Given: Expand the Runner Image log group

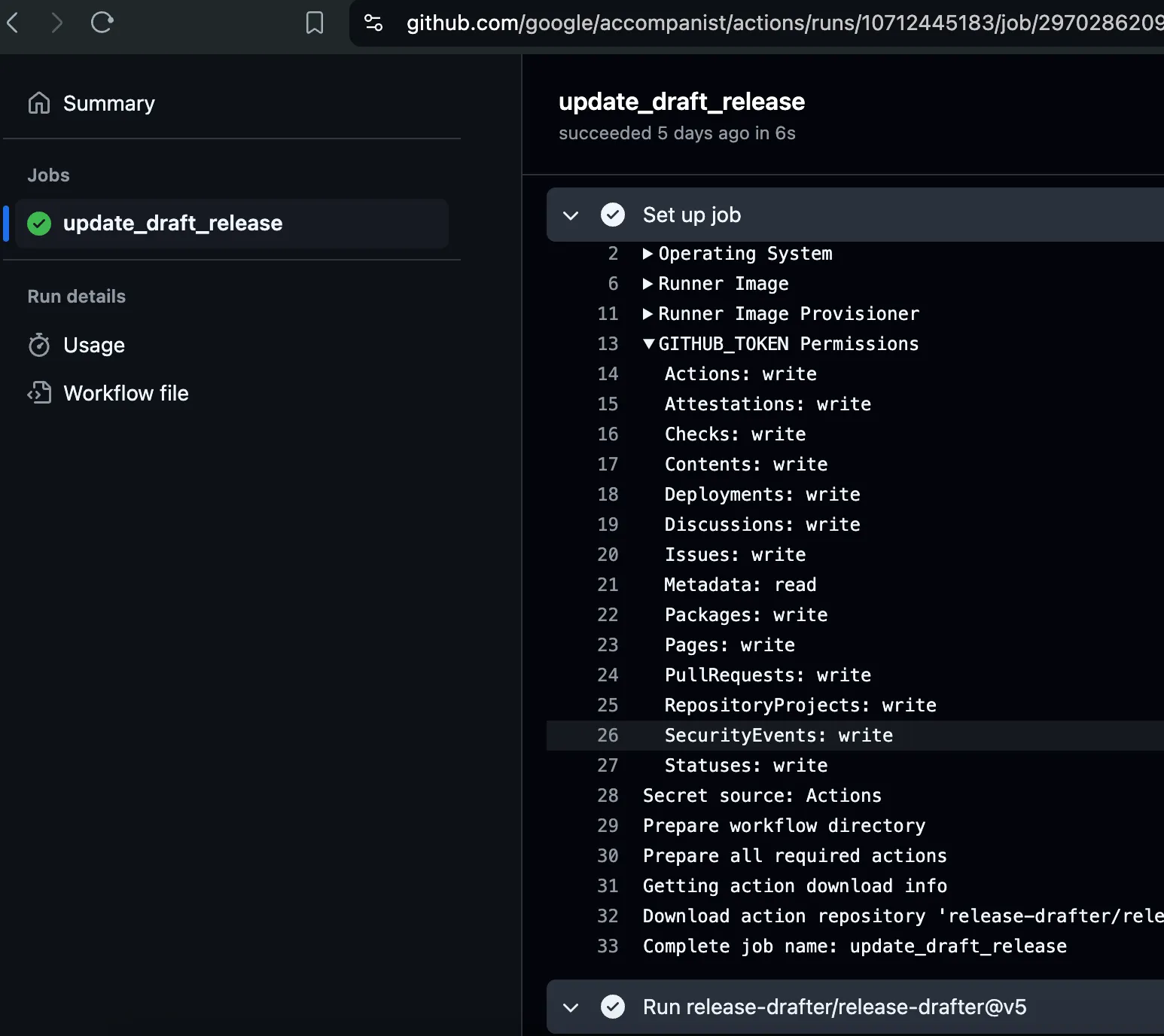Looking at the screenshot, I should coord(648,284).
